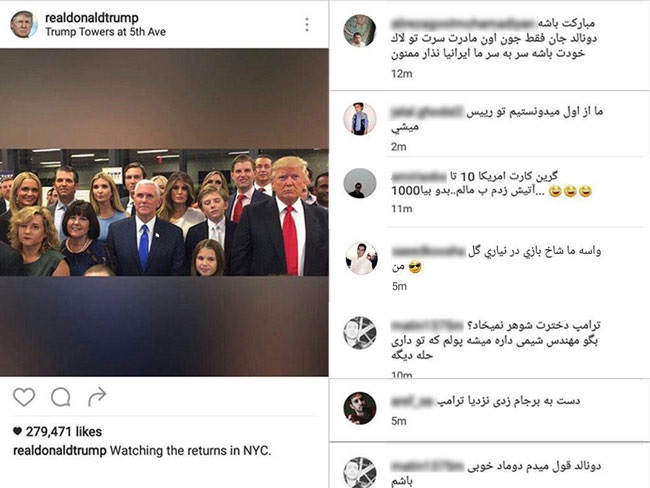The height and width of the screenshot is (488, 650).
Task: Open the three-dot post options menu
Action: pos(307,25)
